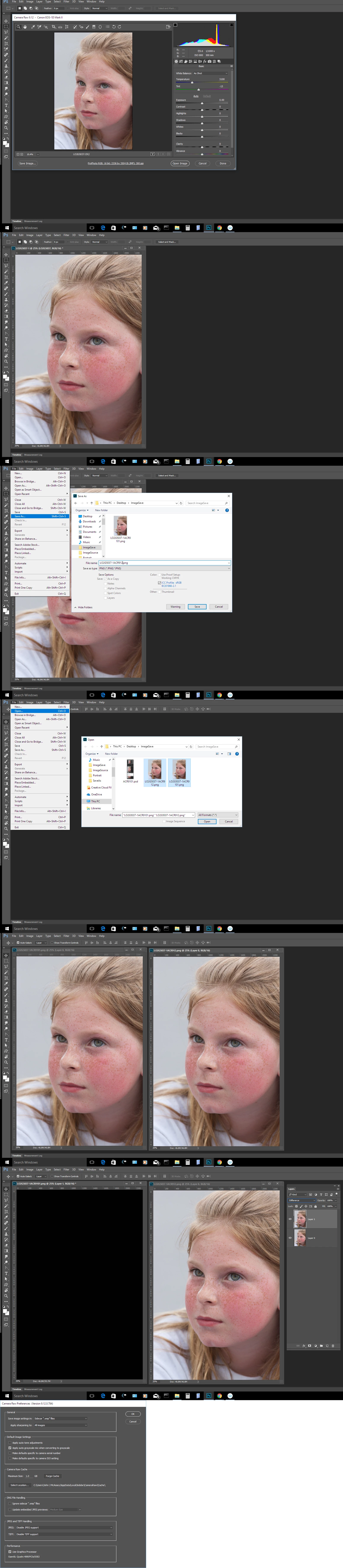Click Purge Cache in Camera Raw Preferences
343x1568 pixels.
52,1476
